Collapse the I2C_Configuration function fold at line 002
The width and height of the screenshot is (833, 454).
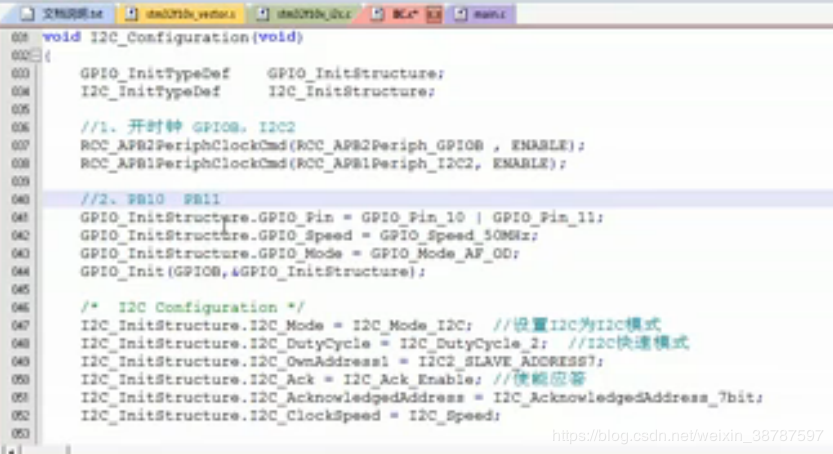click(35, 55)
